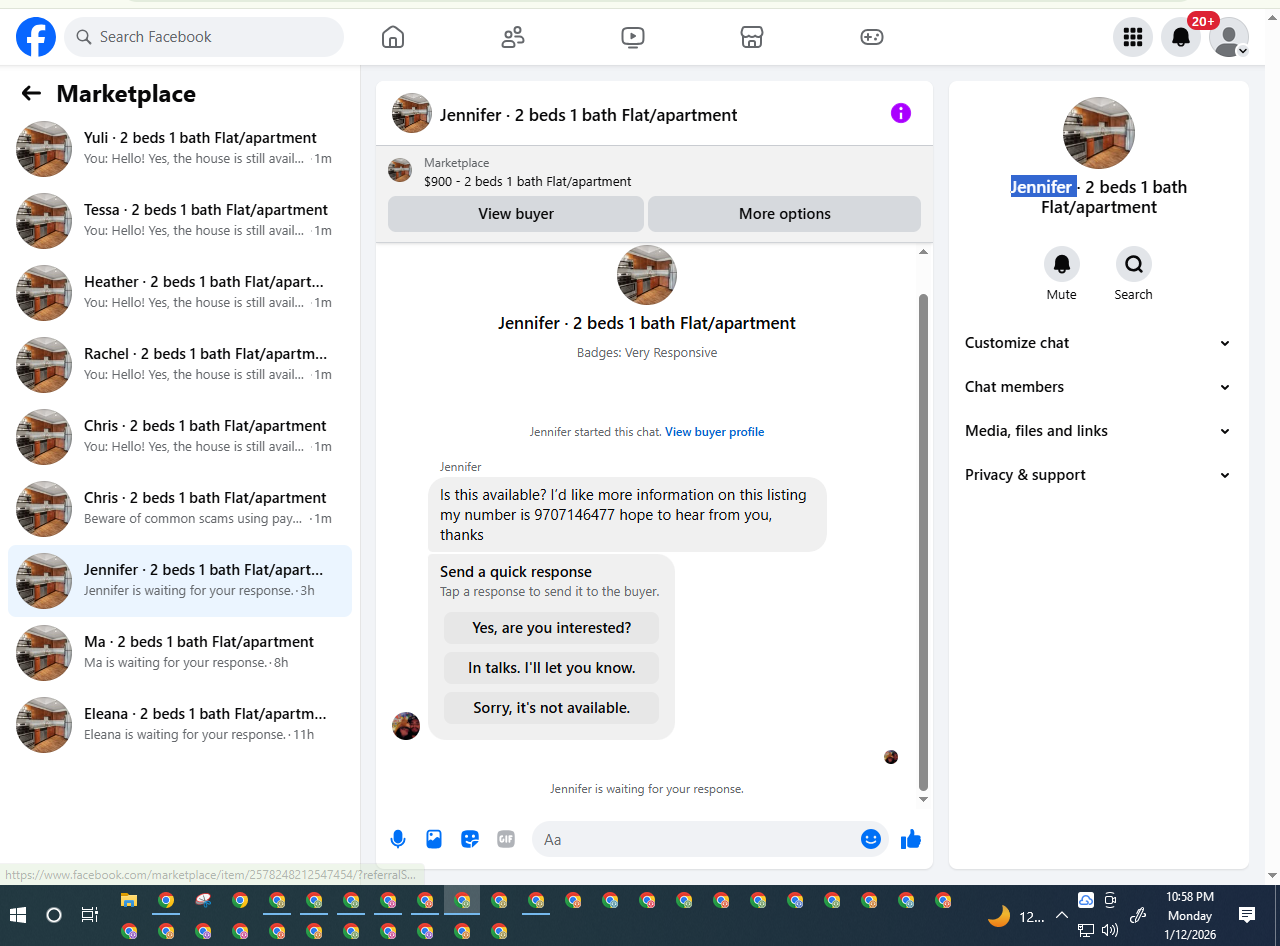The image size is (1280, 946).
Task: Open account profile avatar menu
Action: 1229,37
